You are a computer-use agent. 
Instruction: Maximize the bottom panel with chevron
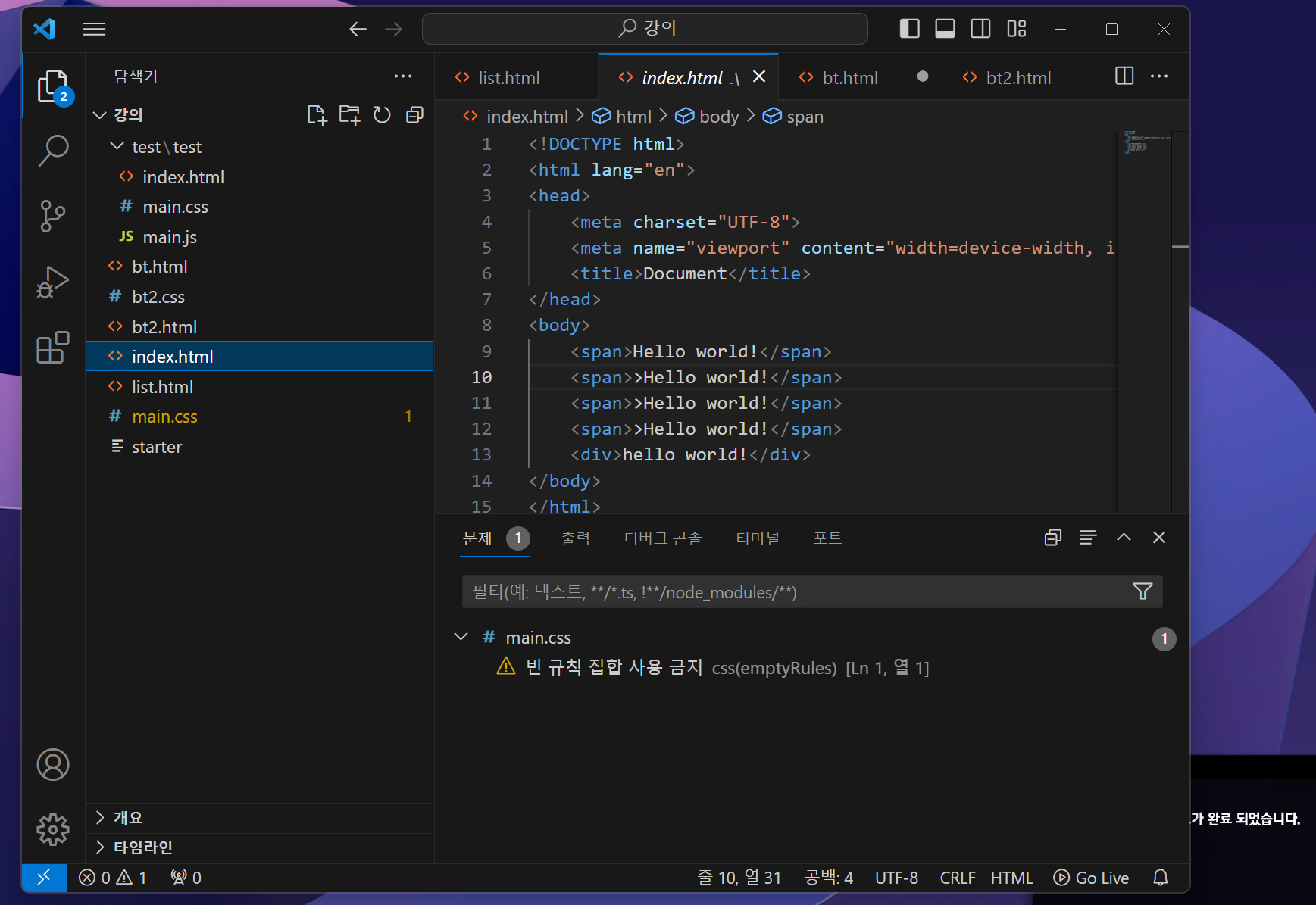click(x=1124, y=538)
